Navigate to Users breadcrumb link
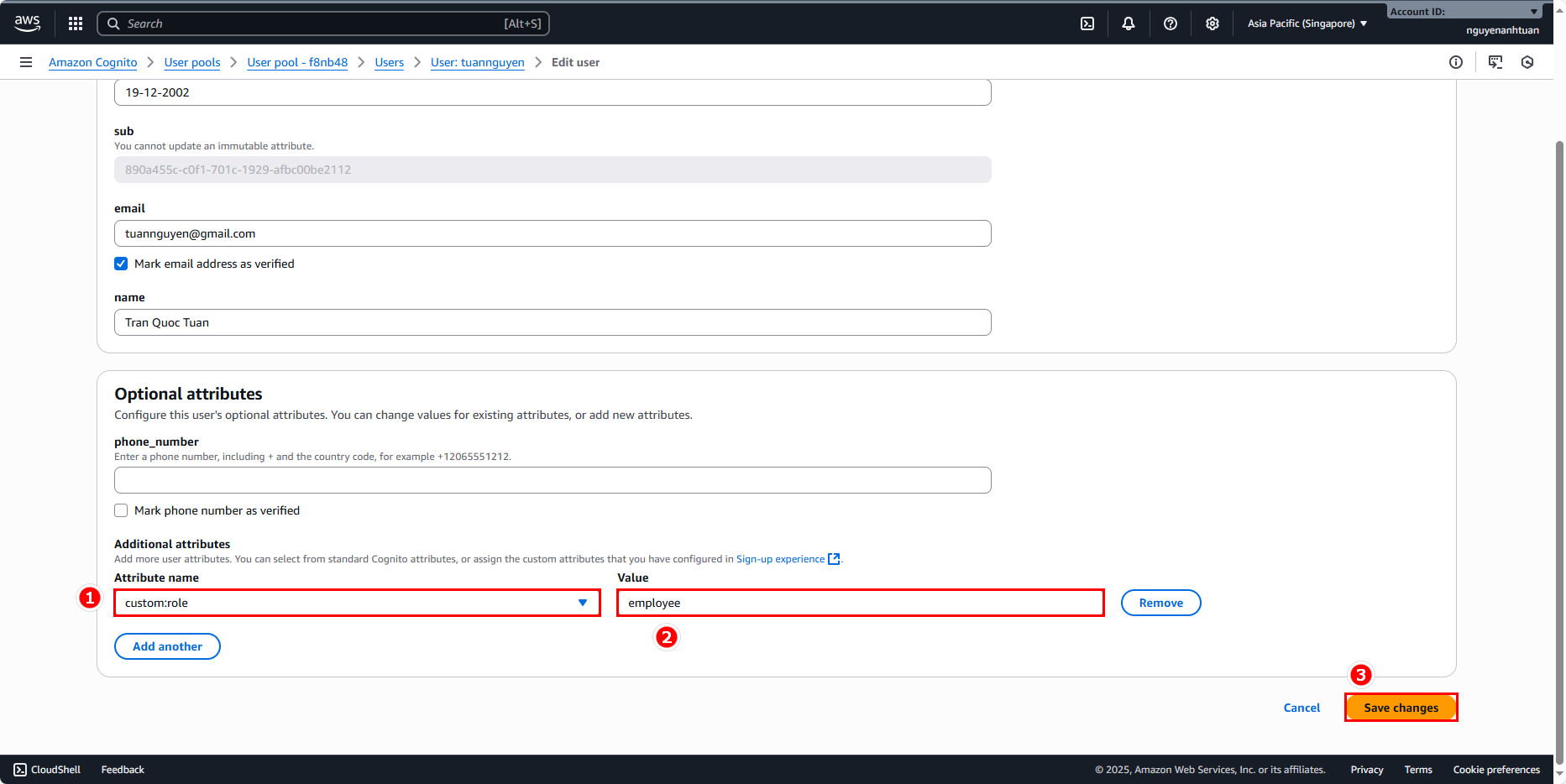This screenshot has height=784, width=1566. pos(389,62)
